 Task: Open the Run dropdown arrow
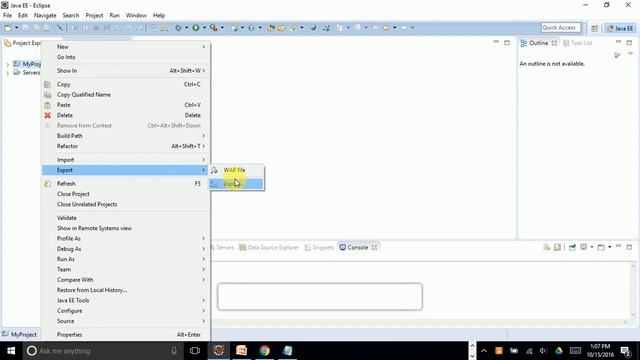[x=204, y=28]
